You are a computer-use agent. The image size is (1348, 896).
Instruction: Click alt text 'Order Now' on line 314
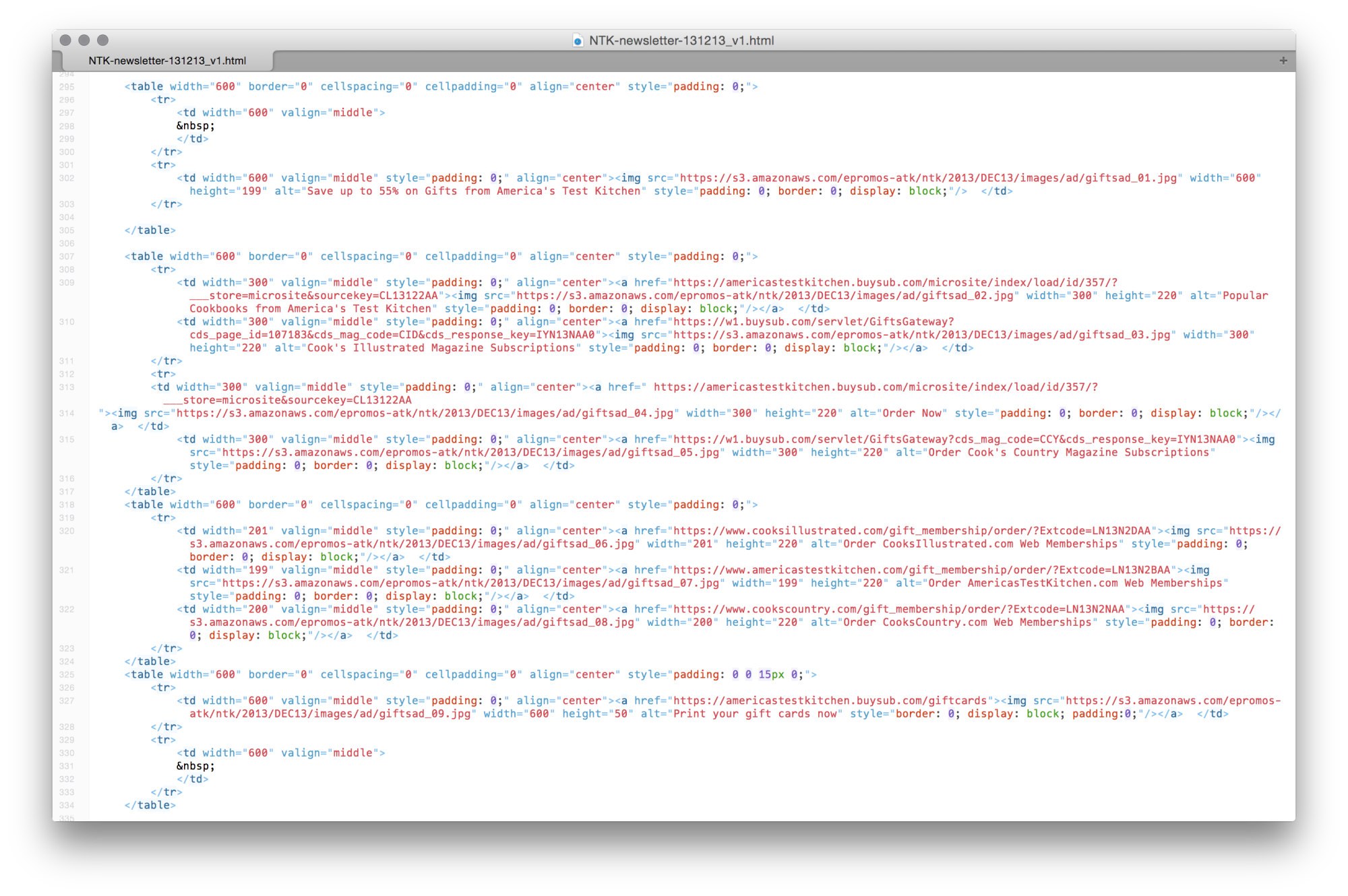[x=912, y=414]
